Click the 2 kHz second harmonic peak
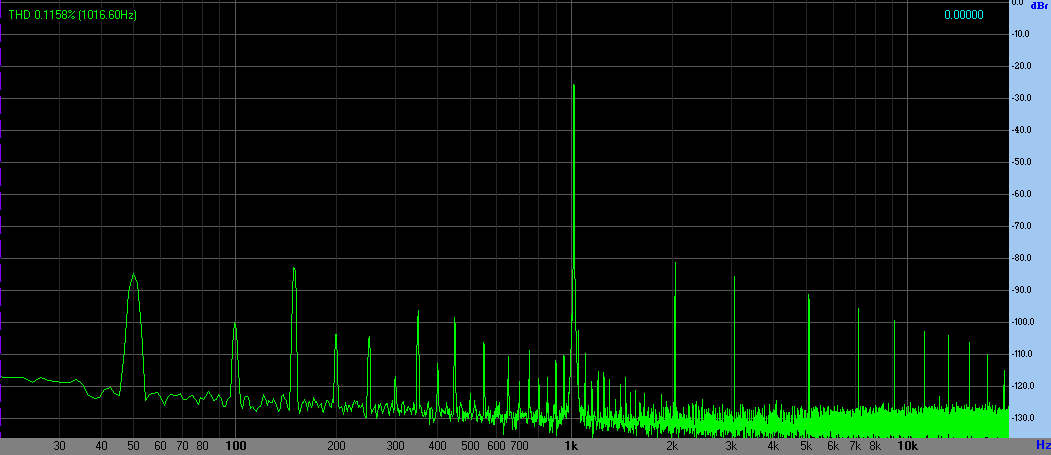This screenshot has width=1051, height=455. 675,263
